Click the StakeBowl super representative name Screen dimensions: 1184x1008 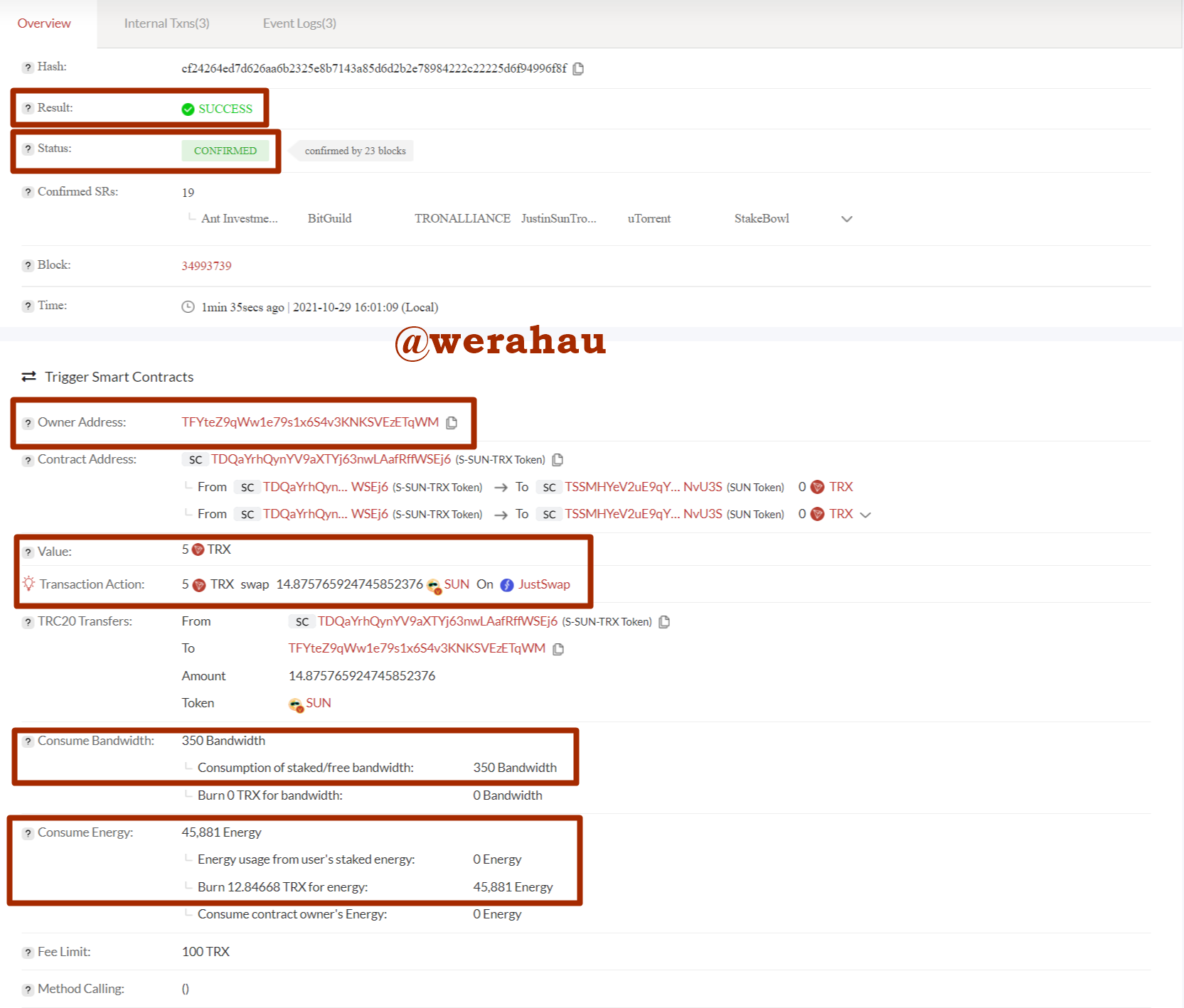click(x=762, y=219)
